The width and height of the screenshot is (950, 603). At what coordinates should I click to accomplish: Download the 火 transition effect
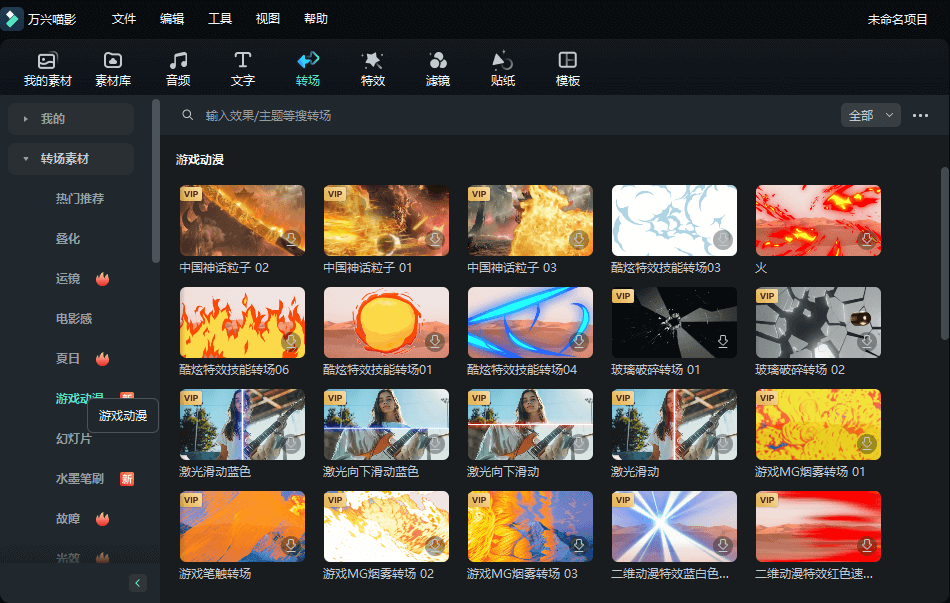(x=867, y=240)
